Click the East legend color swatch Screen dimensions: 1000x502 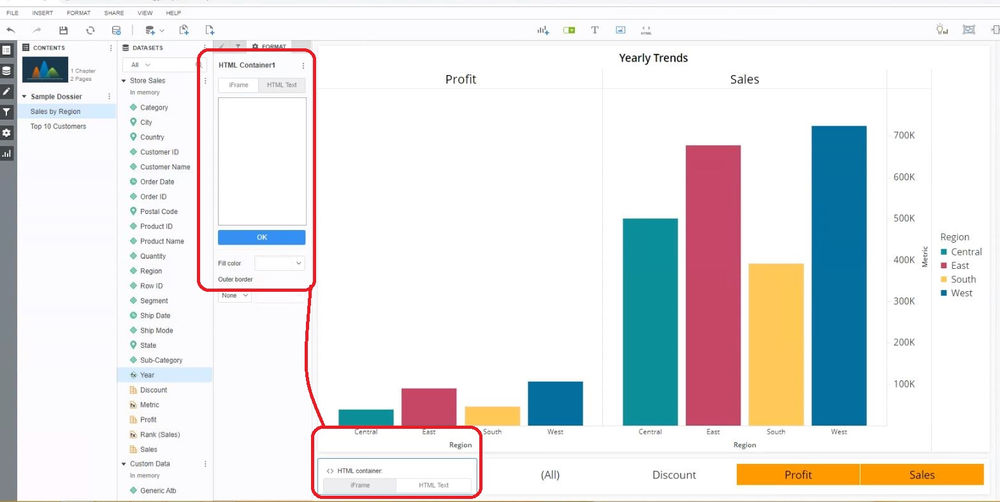tap(944, 266)
